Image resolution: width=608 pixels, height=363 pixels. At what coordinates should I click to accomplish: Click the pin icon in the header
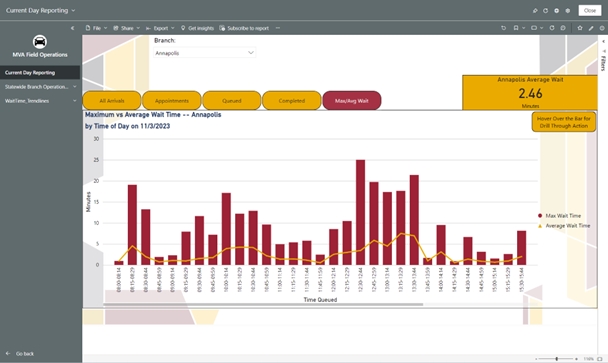click(x=535, y=10)
